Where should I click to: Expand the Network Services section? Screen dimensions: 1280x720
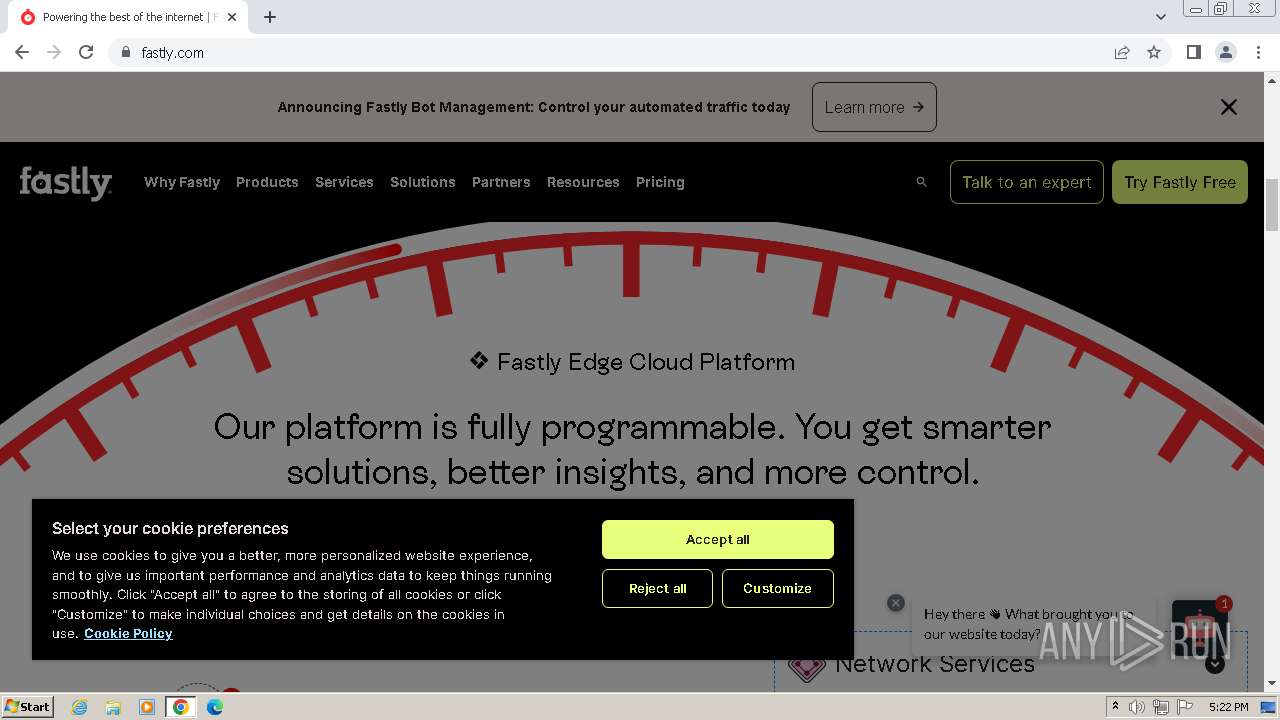tap(1215, 664)
